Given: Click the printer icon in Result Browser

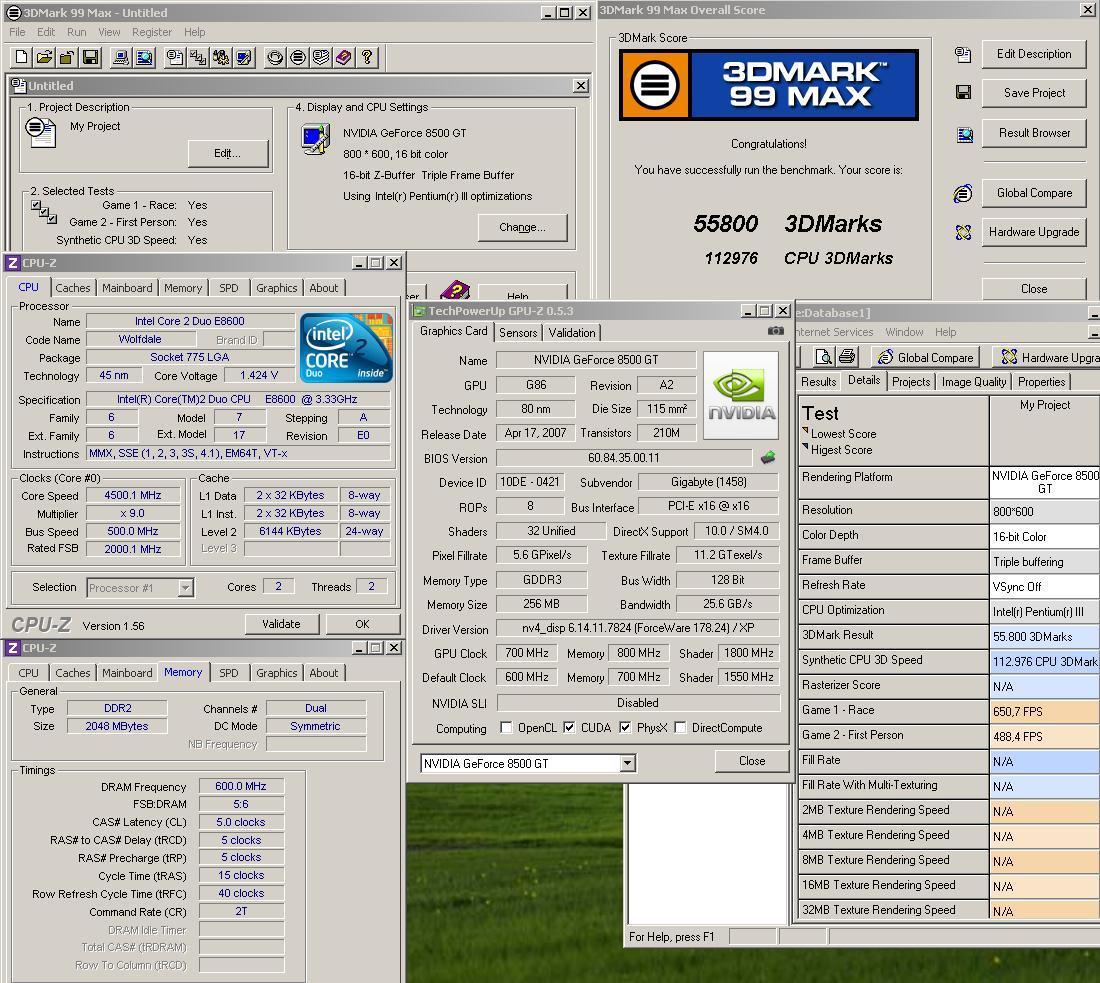Looking at the screenshot, I should point(847,357).
